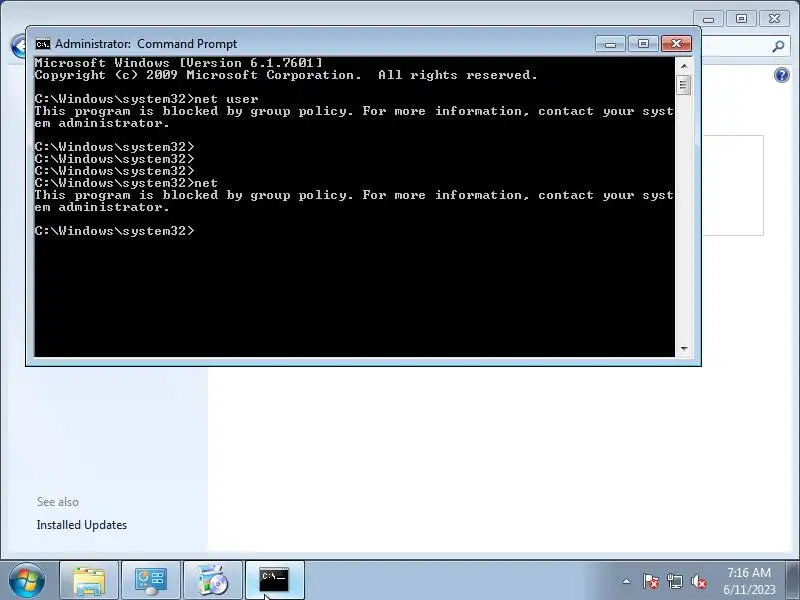Click the Command Prompt scroll up arrow
Viewport: 800px width, 600px height.
click(x=684, y=66)
